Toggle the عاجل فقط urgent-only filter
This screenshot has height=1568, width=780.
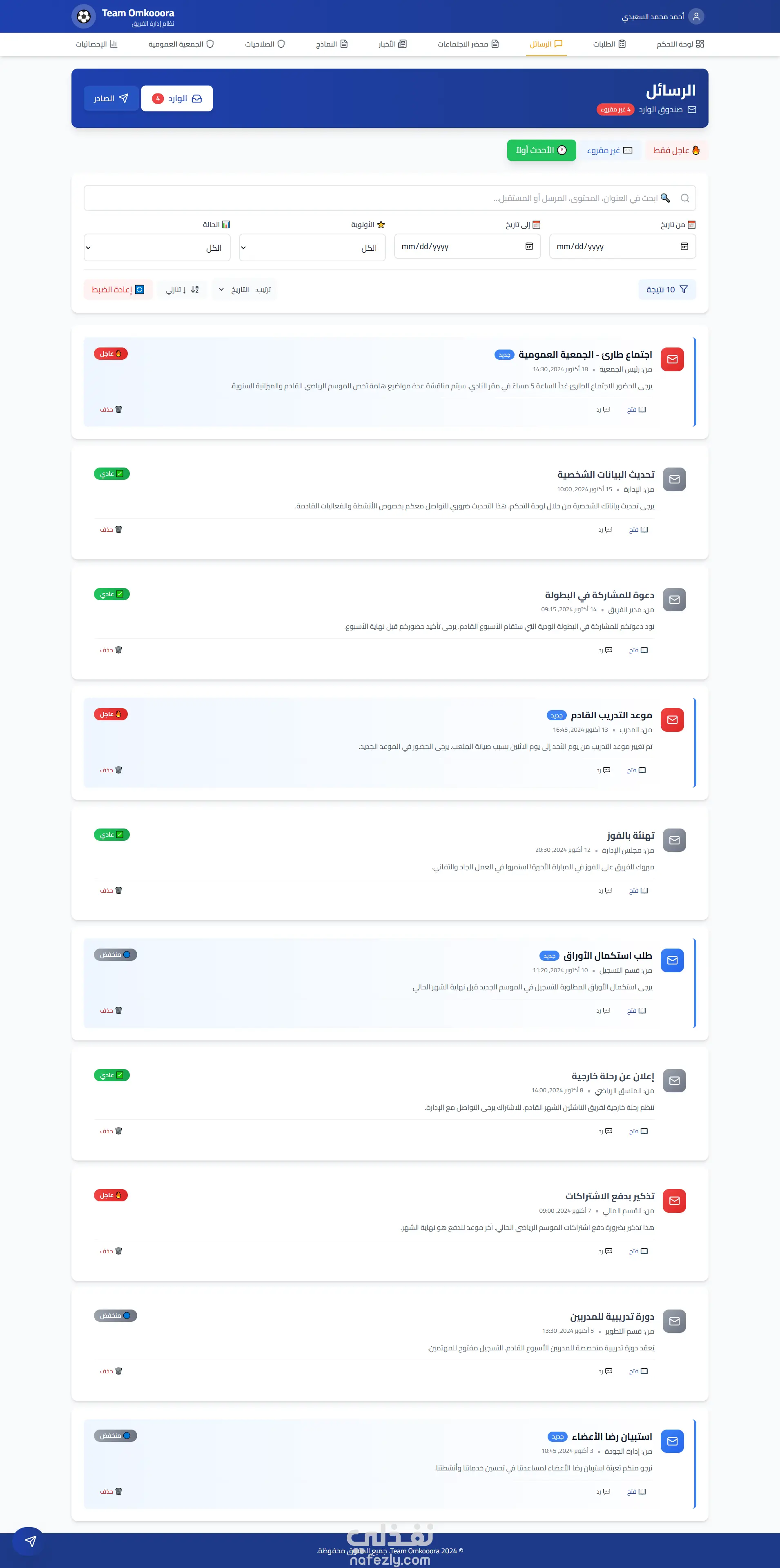(x=676, y=150)
